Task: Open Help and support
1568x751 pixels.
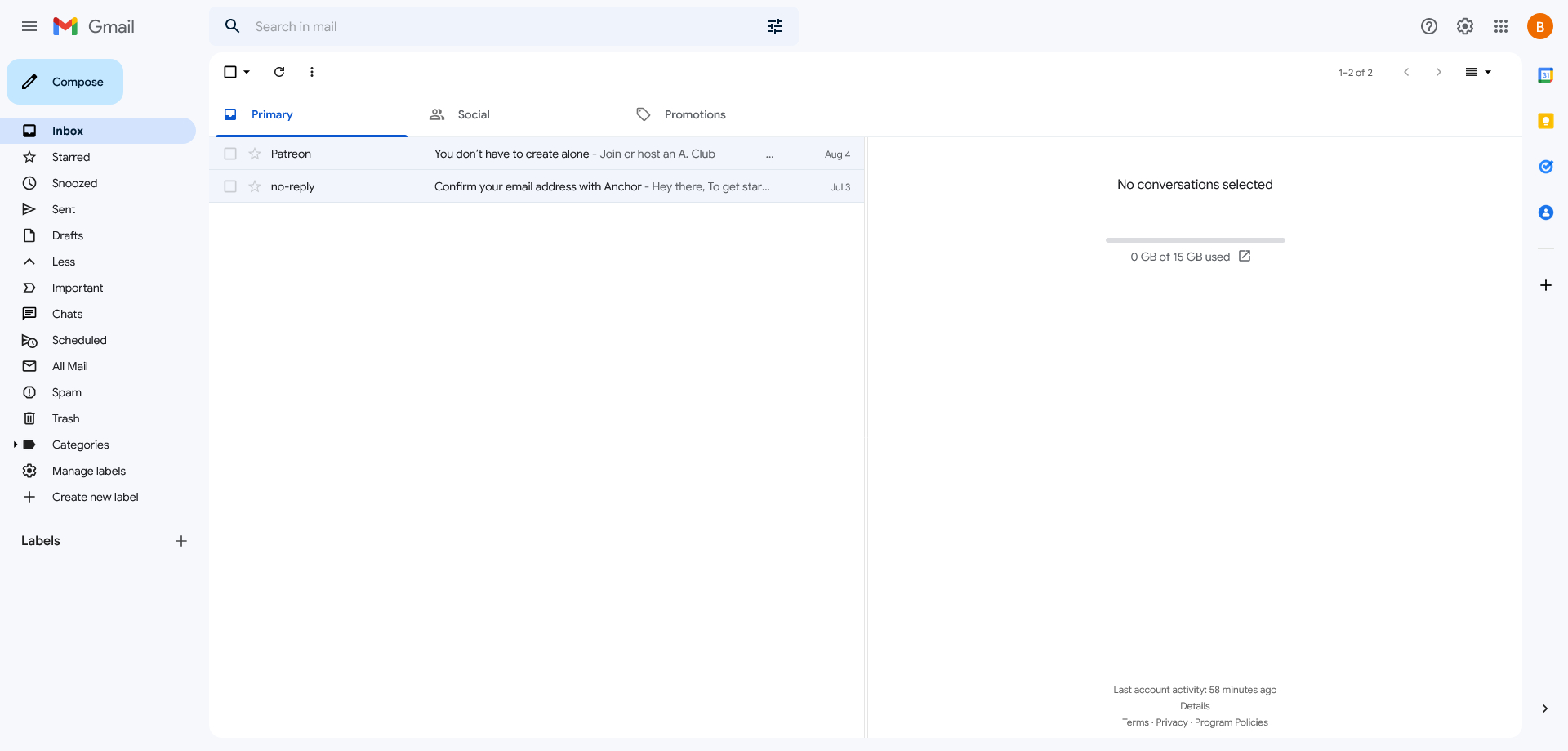Action: point(1428,26)
